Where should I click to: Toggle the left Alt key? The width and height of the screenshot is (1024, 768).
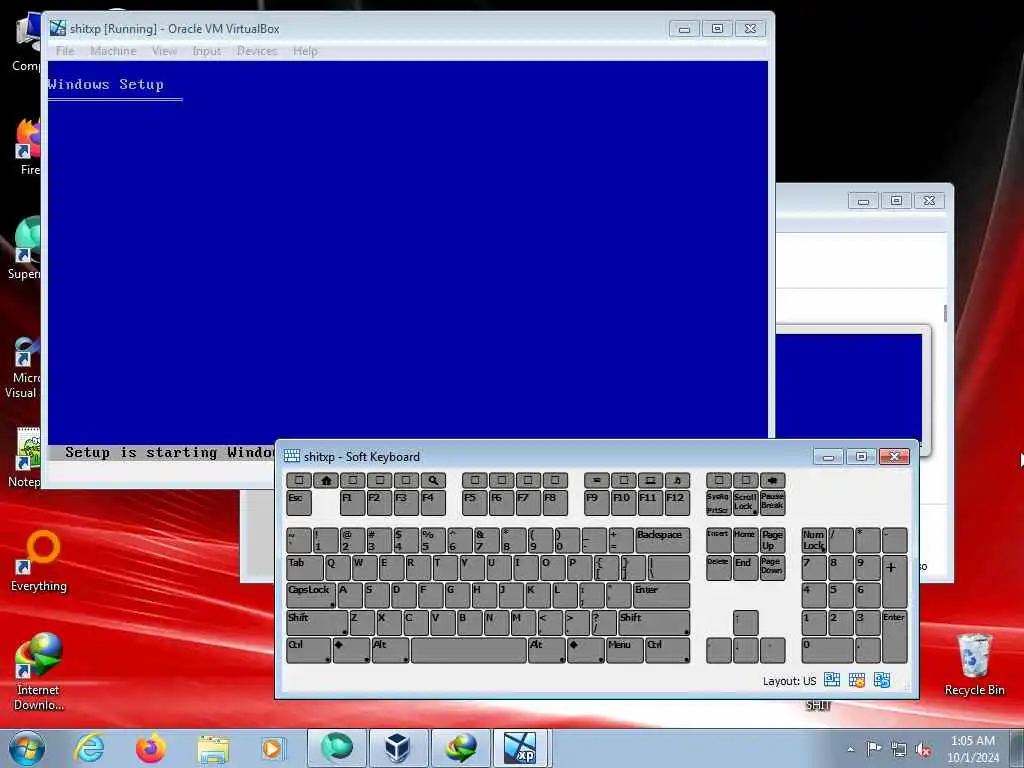tap(391, 650)
